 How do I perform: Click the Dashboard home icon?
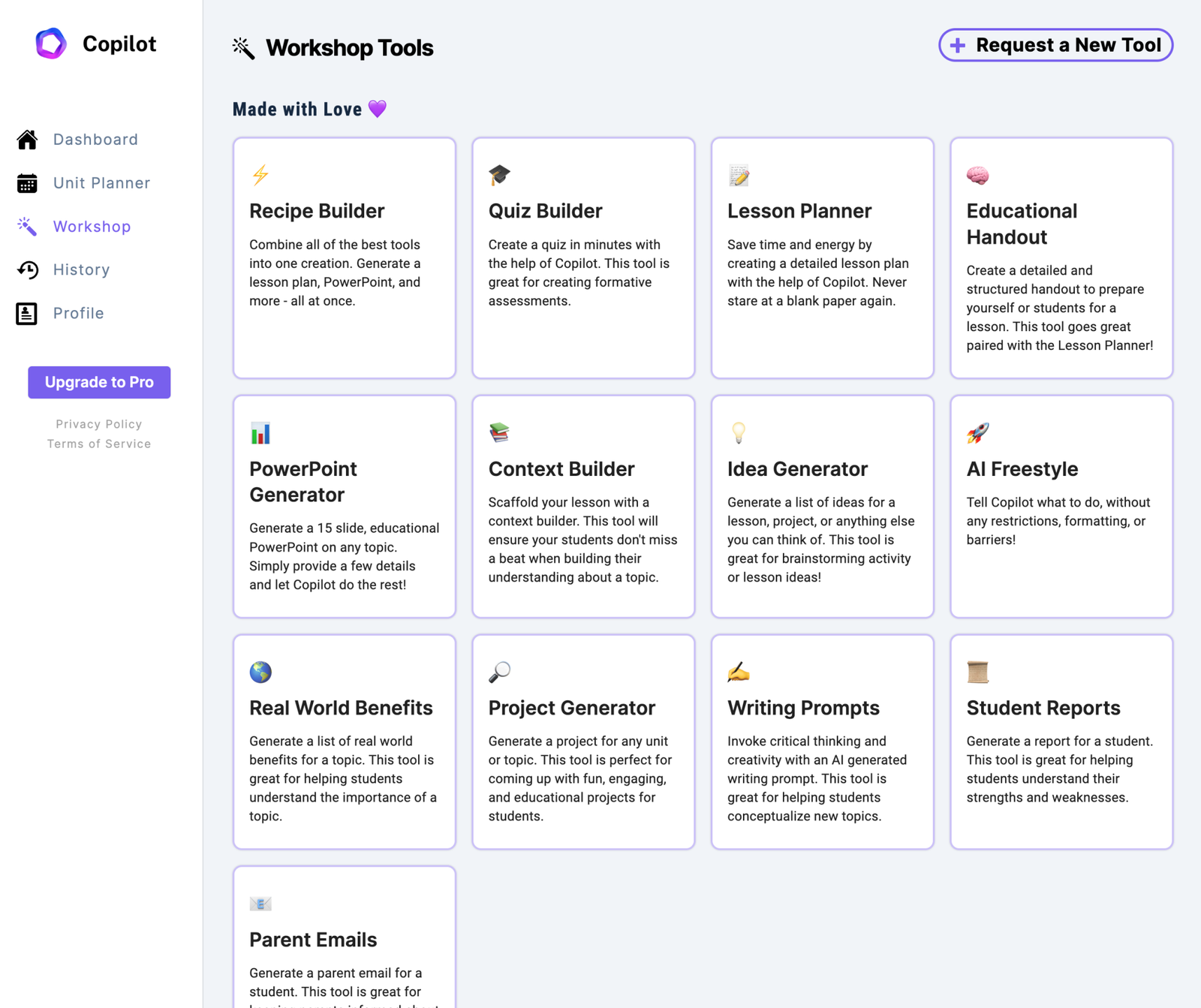[x=28, y=140]
